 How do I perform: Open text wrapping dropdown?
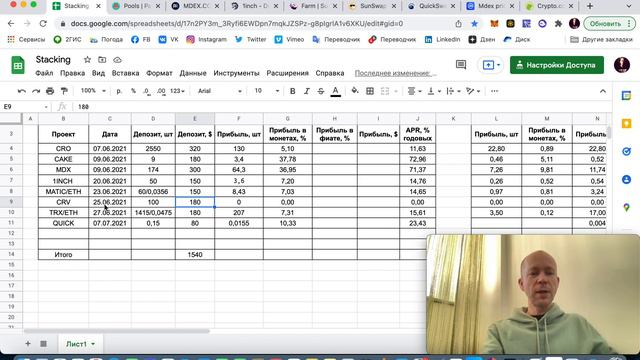coord(453,91)
